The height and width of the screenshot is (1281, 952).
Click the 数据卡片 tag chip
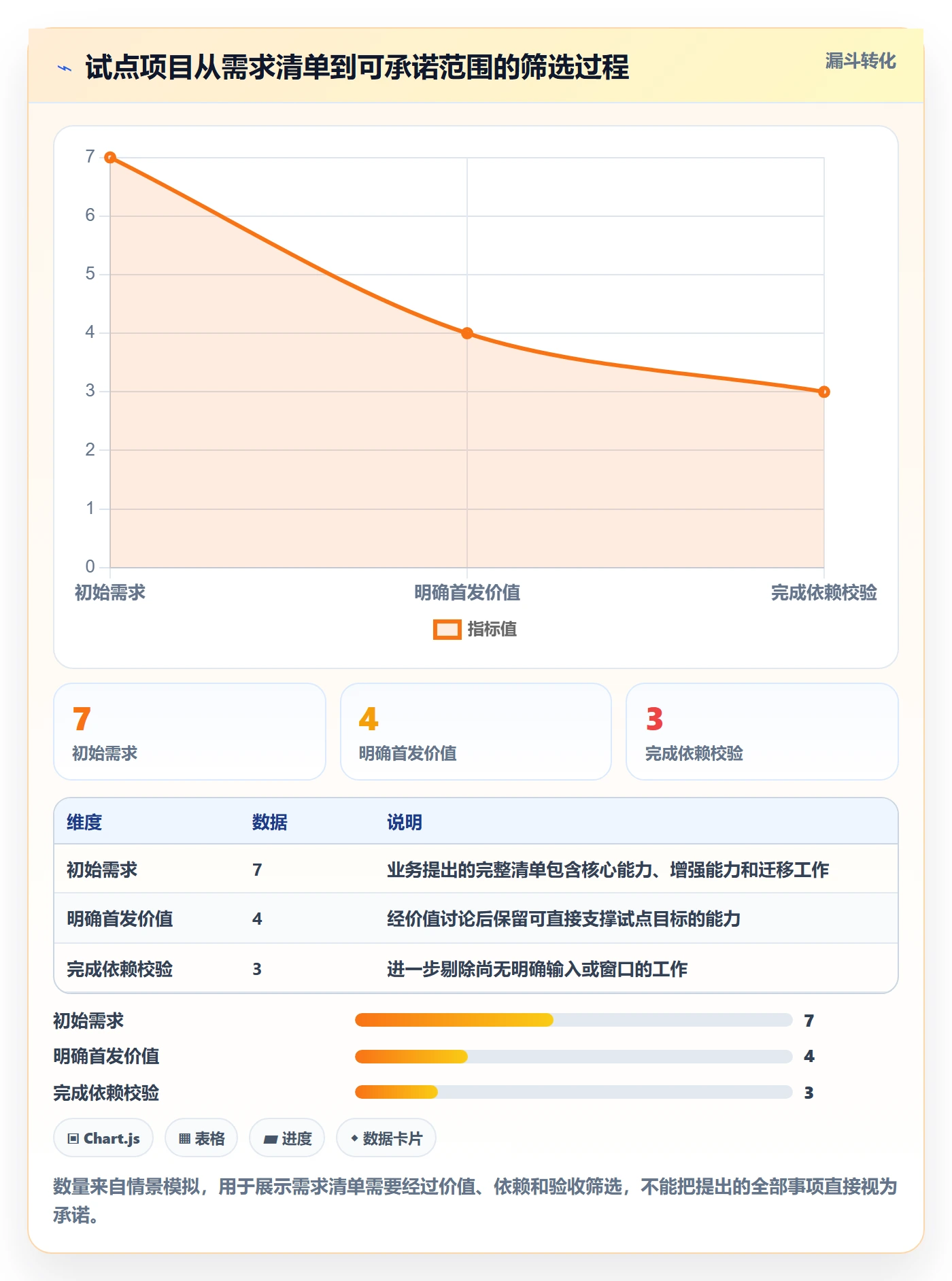click(x=386, y=1138)
